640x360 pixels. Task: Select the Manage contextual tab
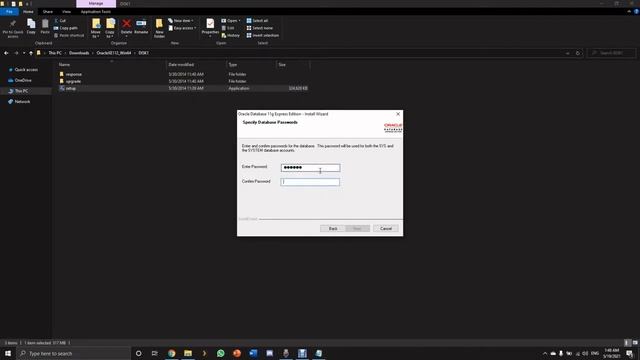point(96,3)
